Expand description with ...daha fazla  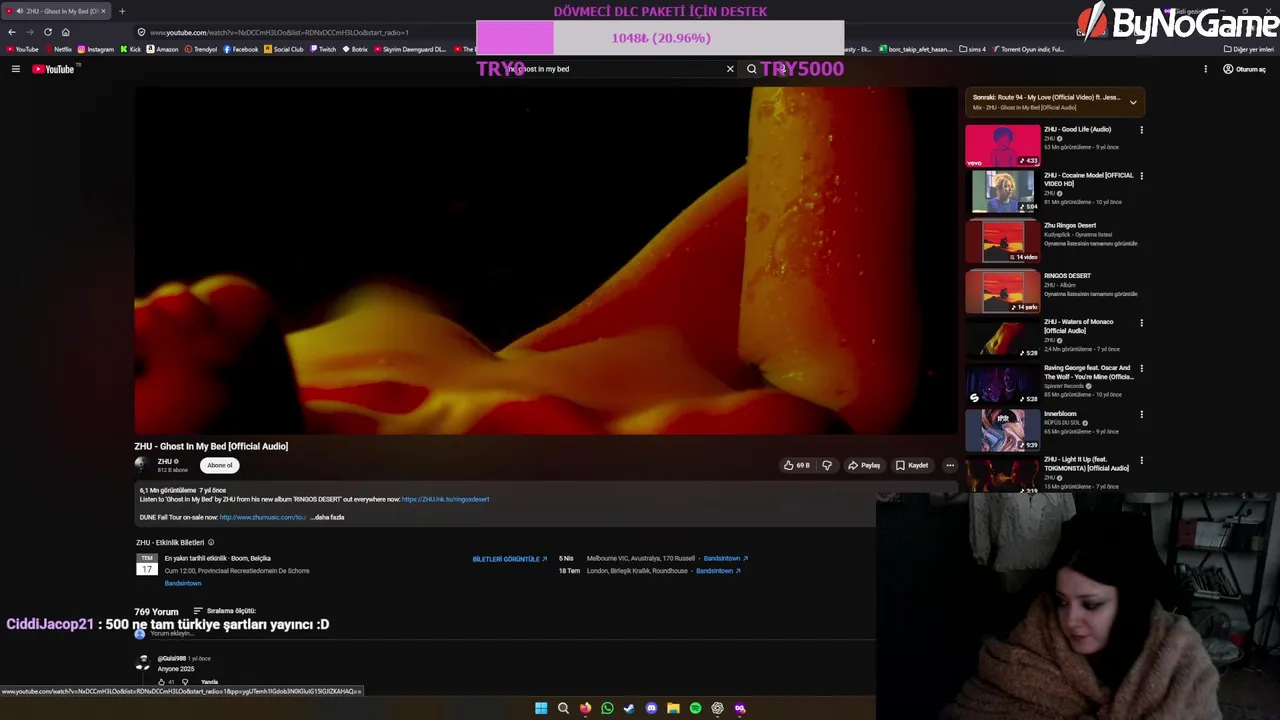pos(328,517)
